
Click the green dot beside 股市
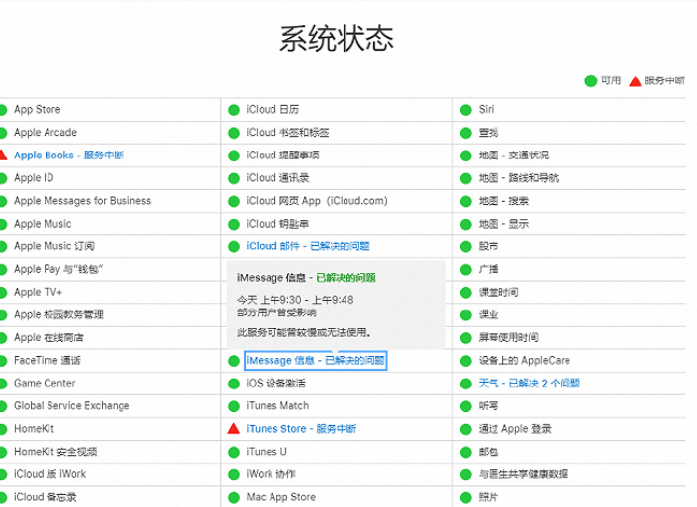click(466, 247)
